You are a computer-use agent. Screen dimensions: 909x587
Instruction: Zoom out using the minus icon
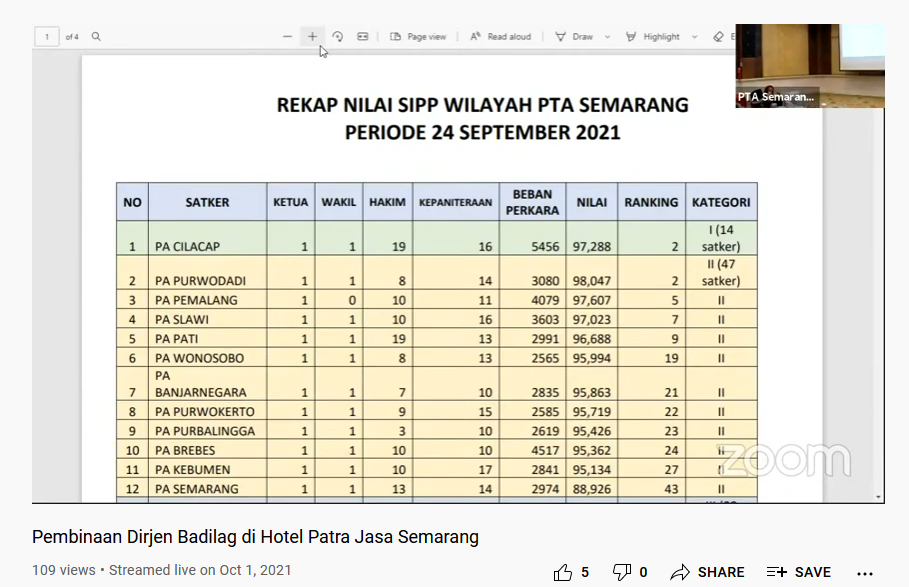pos(287,37)
